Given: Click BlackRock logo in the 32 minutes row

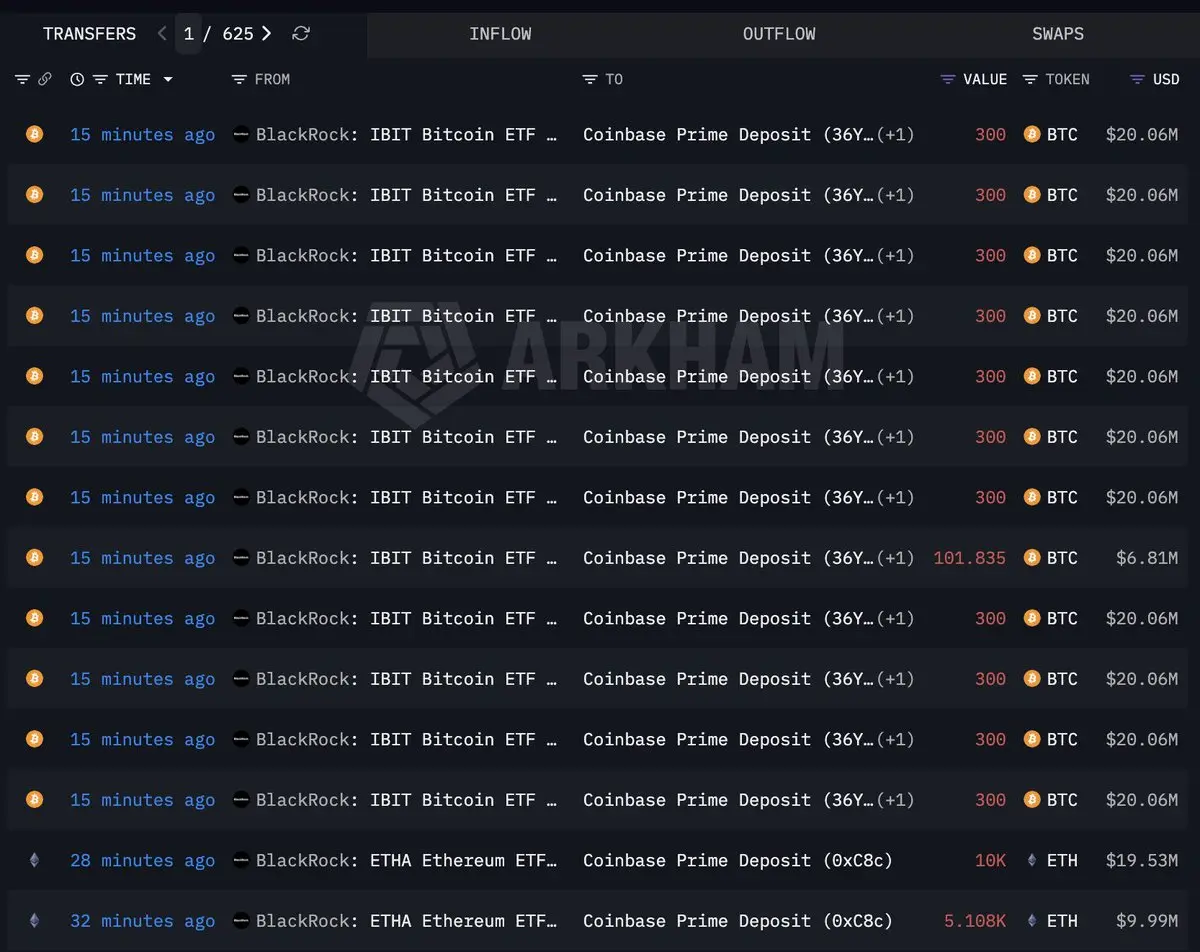Looking at the screenshot, I should (x=241, y=920).
